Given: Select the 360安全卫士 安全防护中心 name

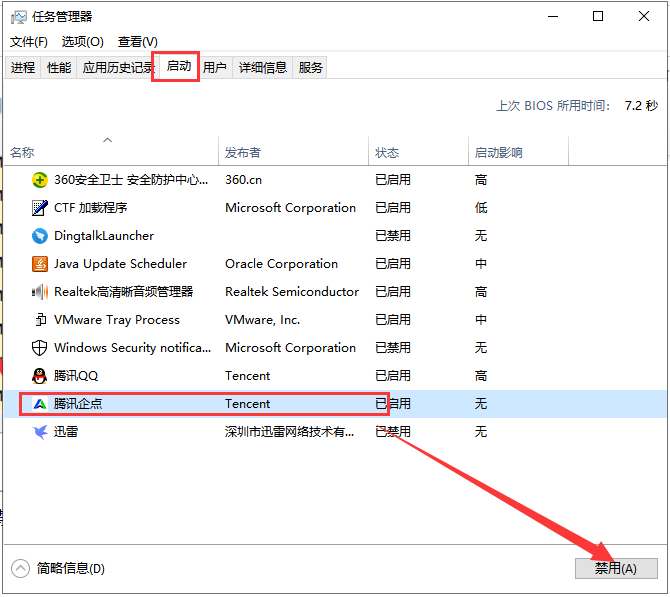Looking at the screenshot, I should point(131,180).
